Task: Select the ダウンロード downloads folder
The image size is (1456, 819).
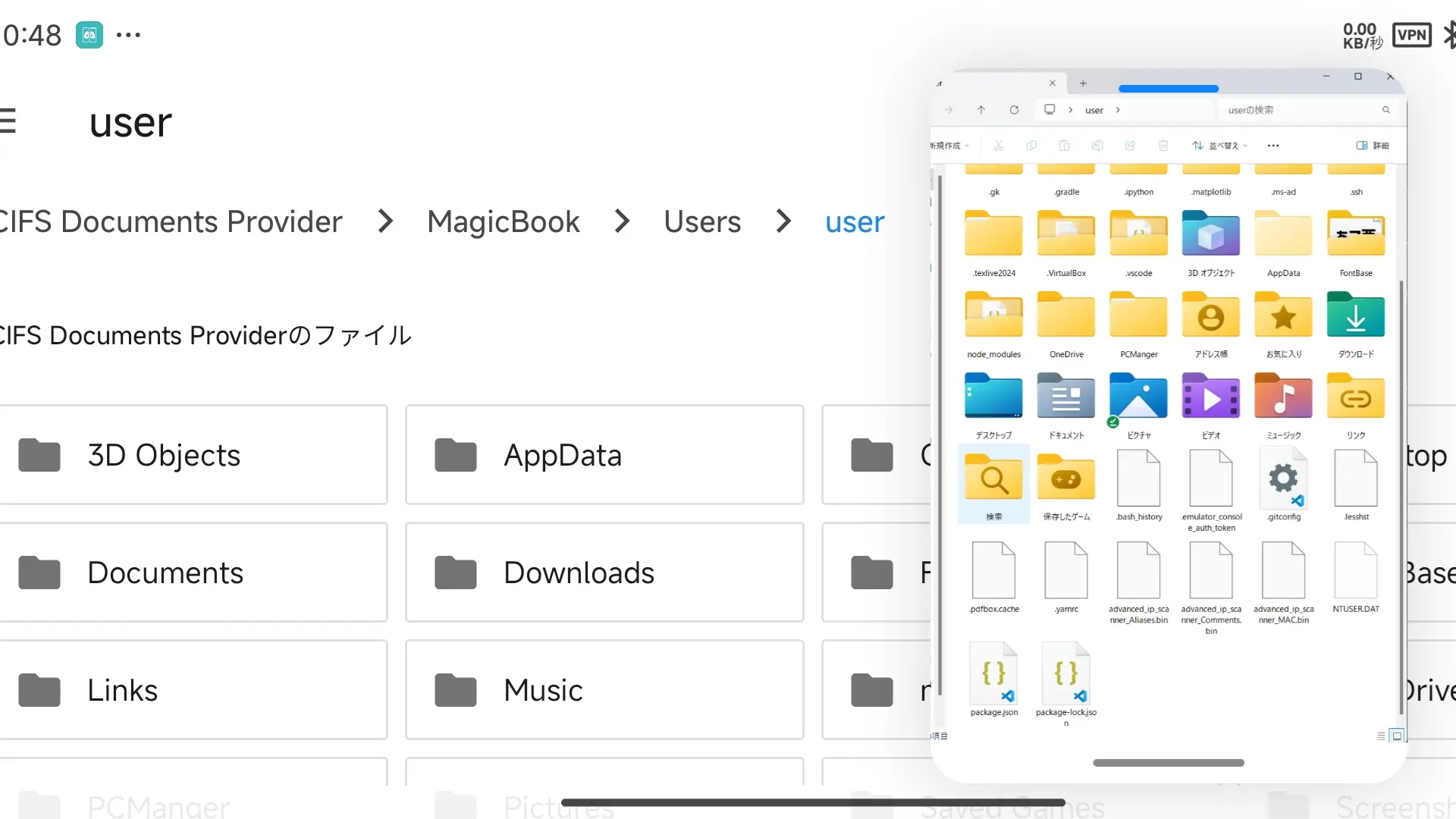Action: click(1356, 325)
